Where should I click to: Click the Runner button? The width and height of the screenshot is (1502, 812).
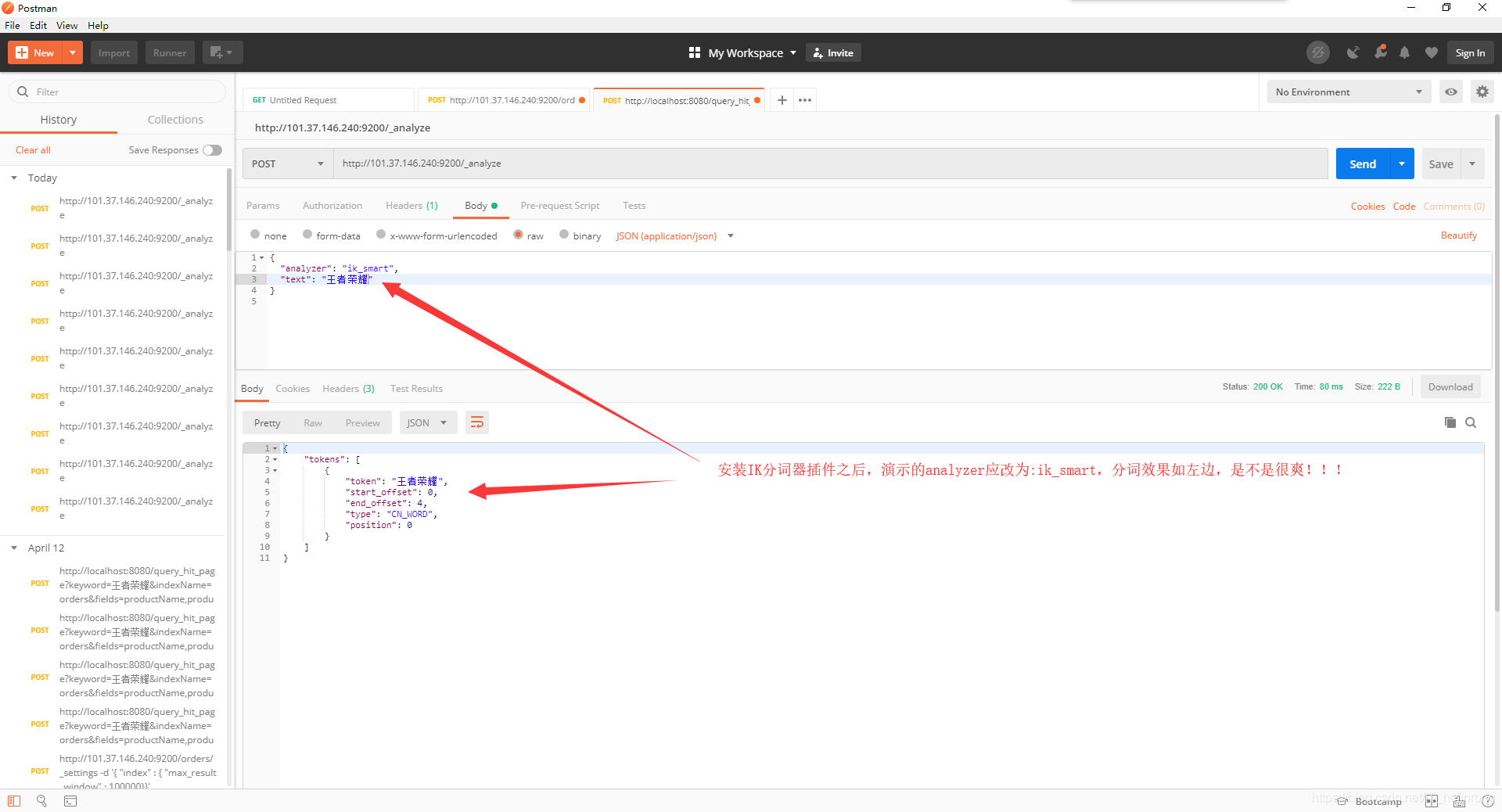point(170,52)
